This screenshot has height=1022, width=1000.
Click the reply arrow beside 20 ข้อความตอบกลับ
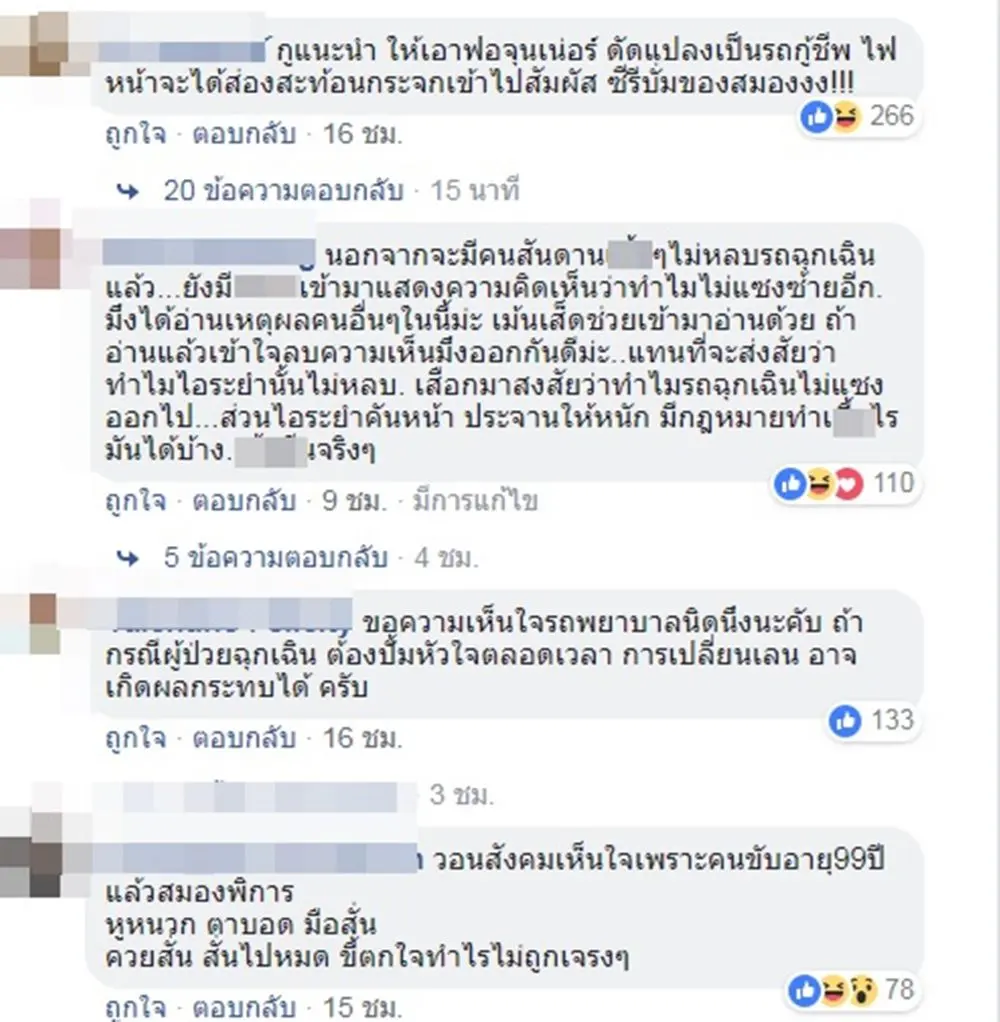128,192
